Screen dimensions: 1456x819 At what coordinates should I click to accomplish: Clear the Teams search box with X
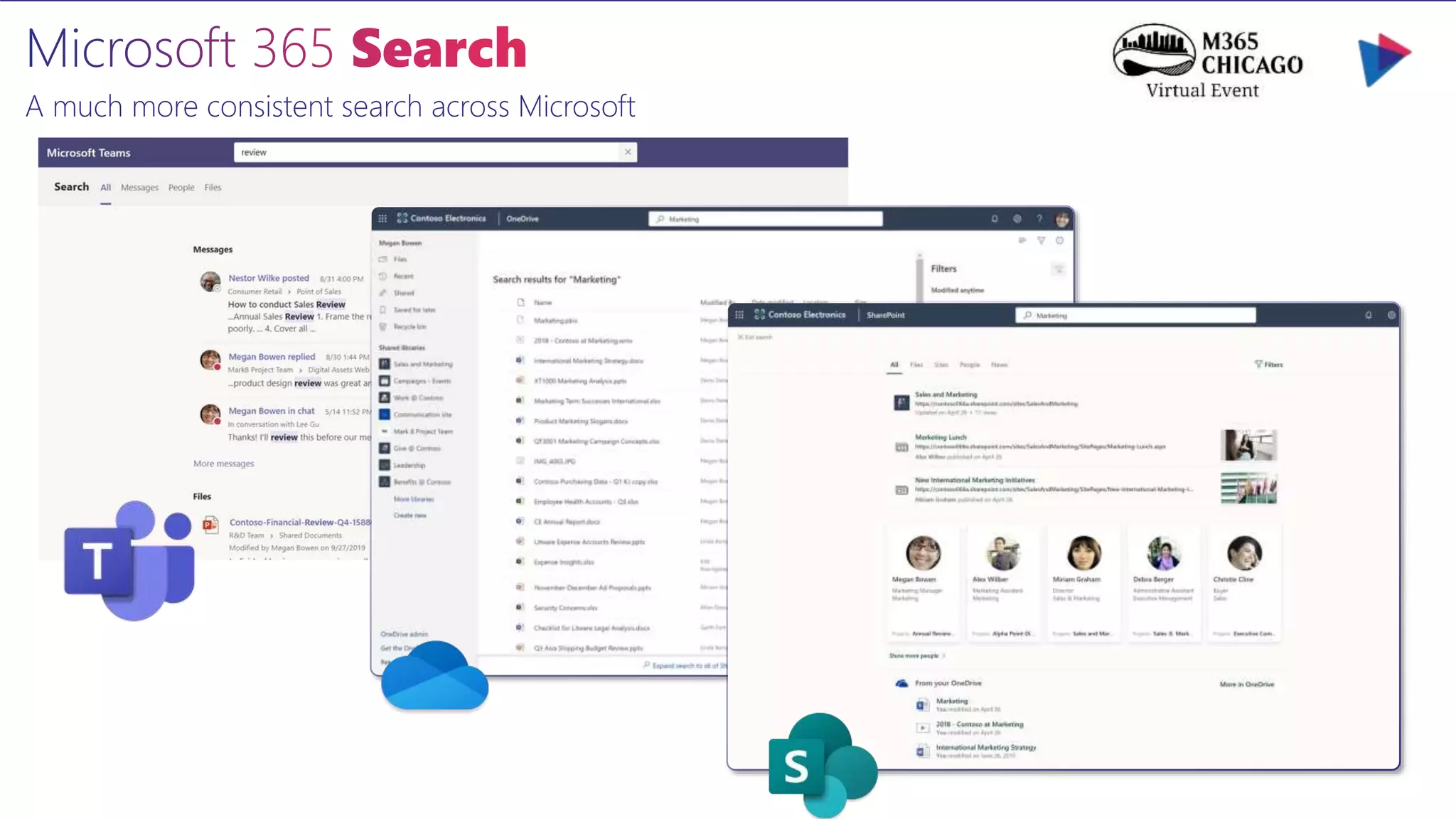628,152
